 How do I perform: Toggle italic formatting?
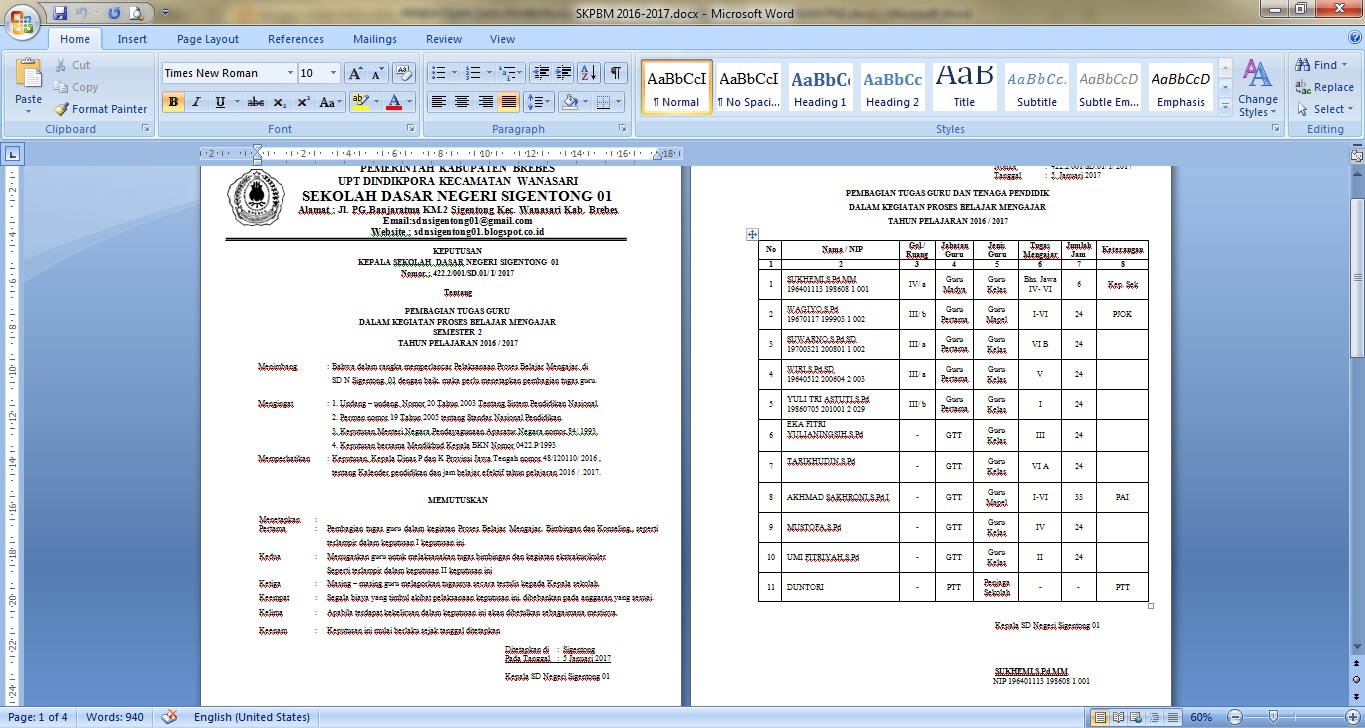tap(196, 102)
